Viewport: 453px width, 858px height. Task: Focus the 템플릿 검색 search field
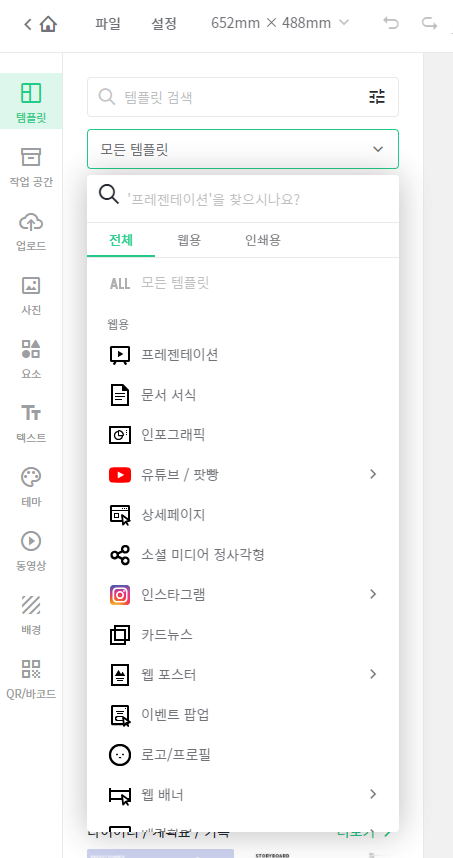click(243, 97)
